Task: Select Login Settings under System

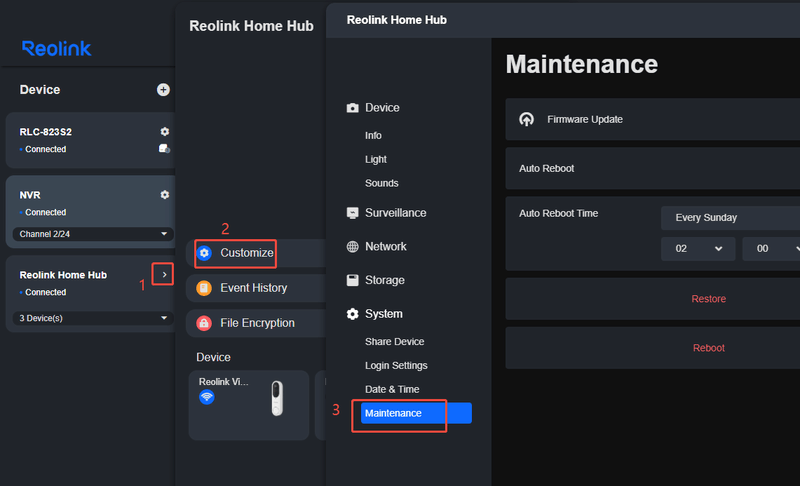Action: tap(396, 366)
